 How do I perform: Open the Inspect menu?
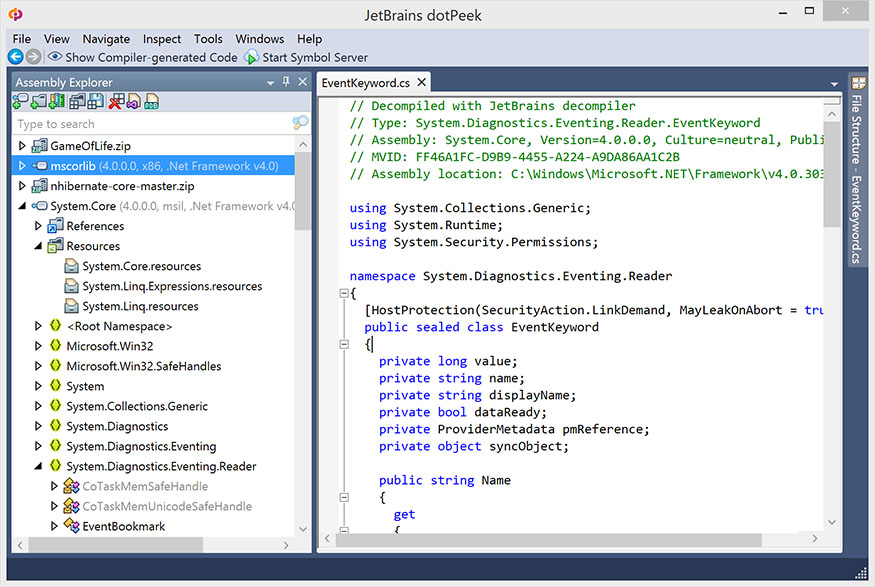162,39
